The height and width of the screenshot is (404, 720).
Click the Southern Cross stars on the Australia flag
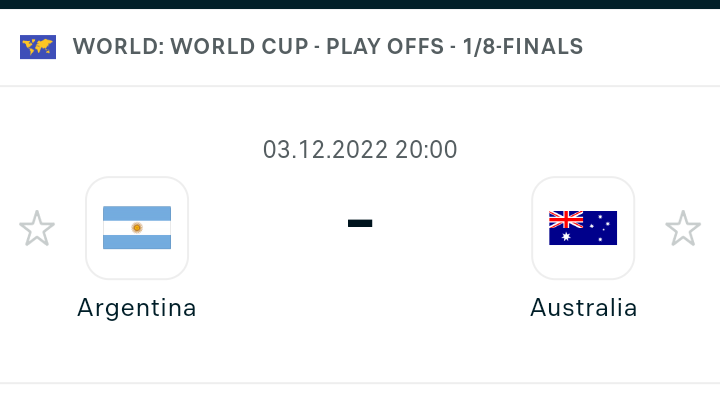(x=600, y=228)
